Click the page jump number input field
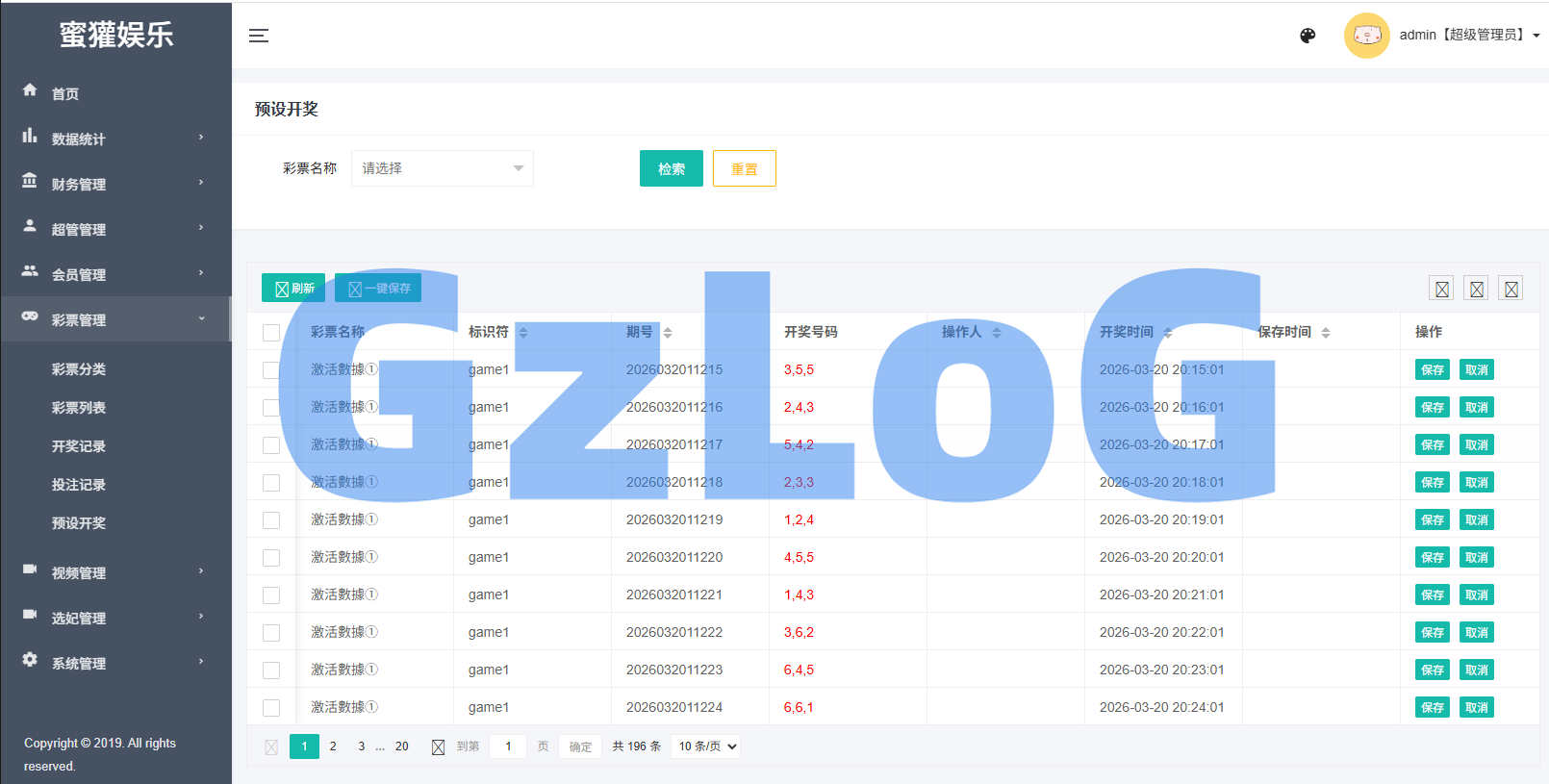 pos(508,746)
